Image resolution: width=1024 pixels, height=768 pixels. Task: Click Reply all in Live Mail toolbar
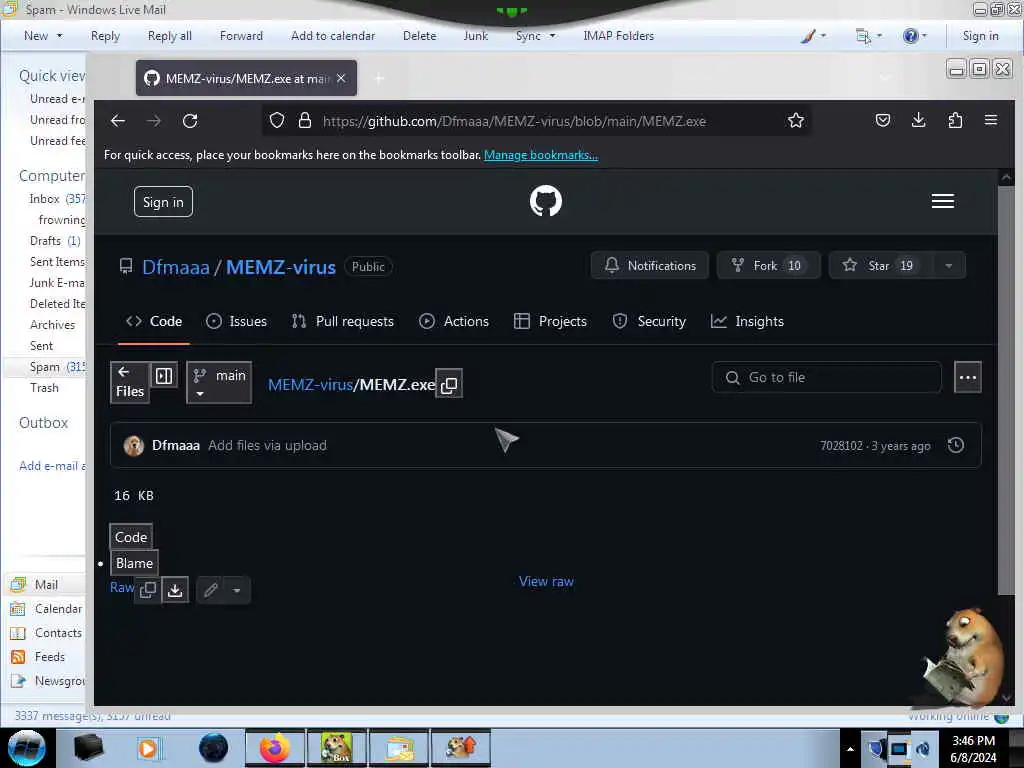click(170, 36)
